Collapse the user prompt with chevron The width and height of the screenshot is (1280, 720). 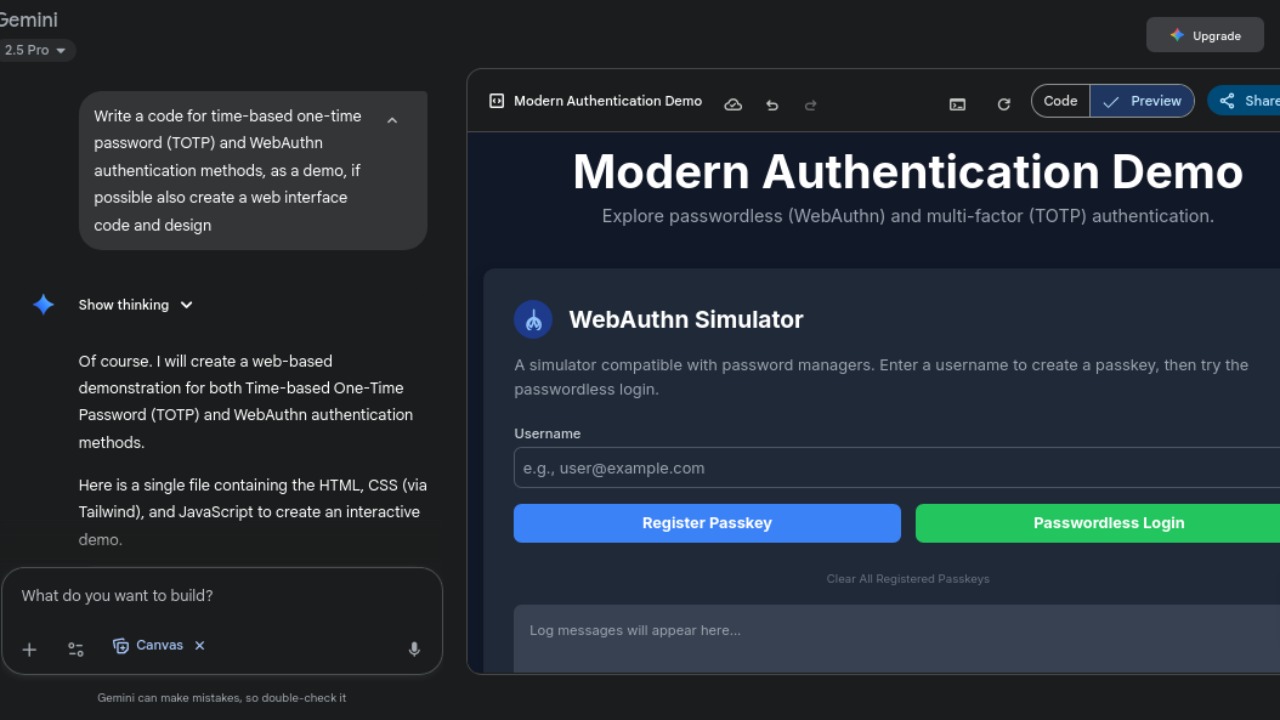click(x=392, y=120)
